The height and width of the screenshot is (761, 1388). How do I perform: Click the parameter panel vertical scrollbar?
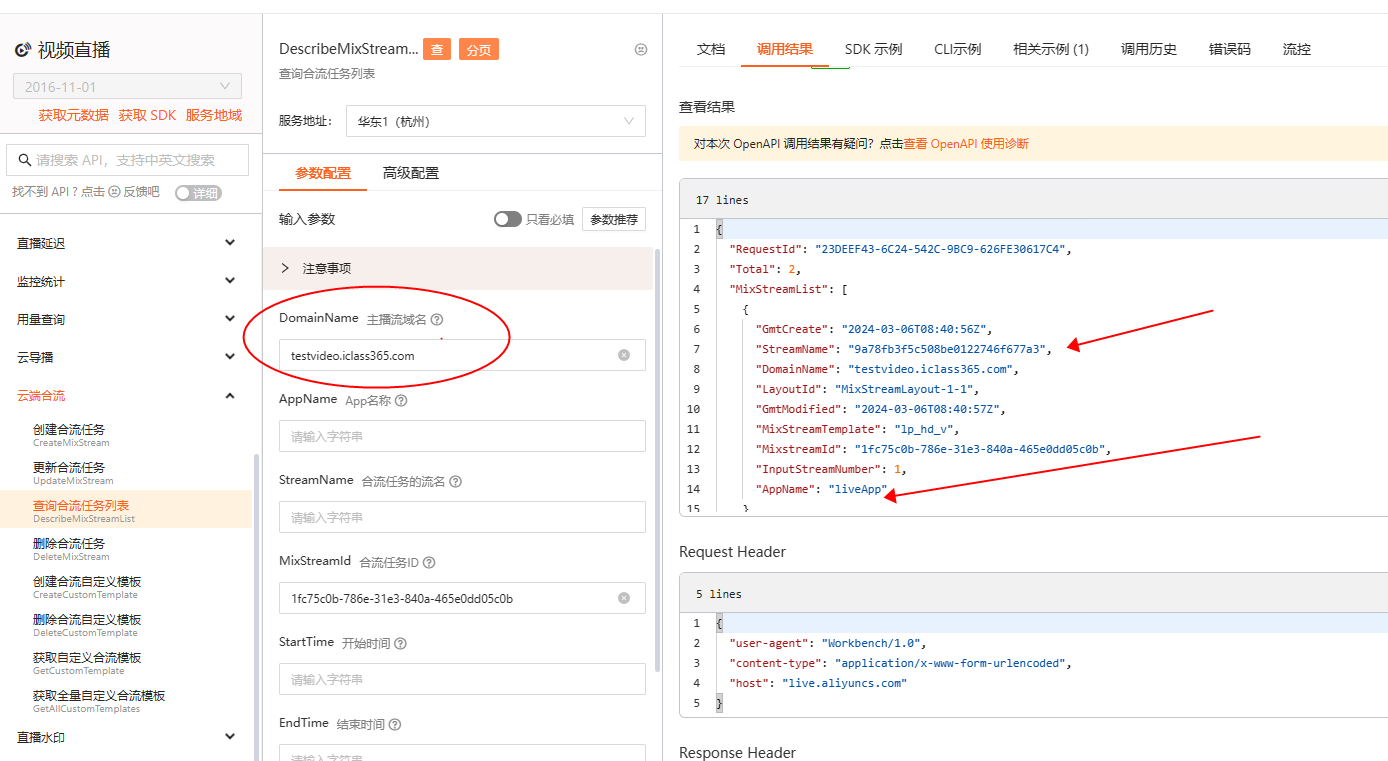click(x=657, y=460)
